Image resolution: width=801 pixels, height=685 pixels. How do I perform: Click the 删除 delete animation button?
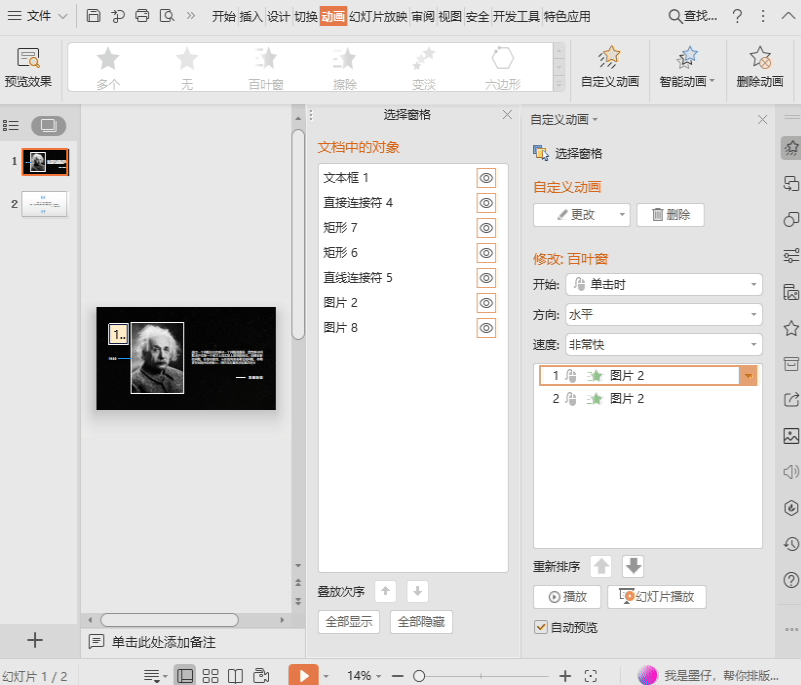click(670, 215)
